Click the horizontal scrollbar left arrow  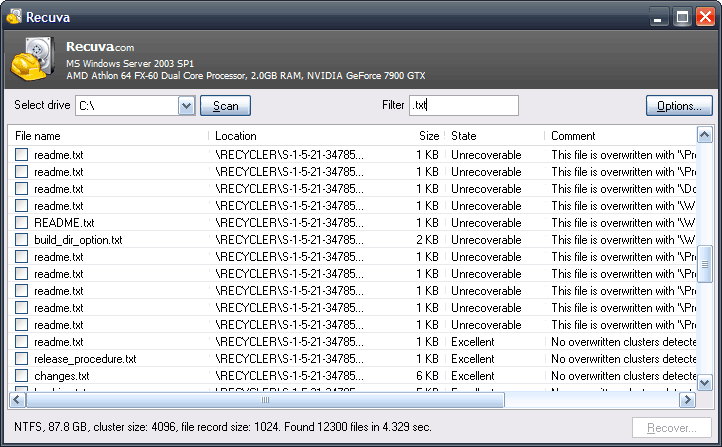(x=18, y=400)
